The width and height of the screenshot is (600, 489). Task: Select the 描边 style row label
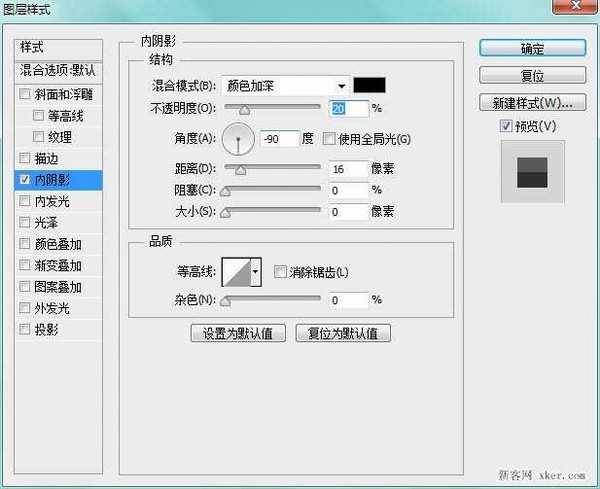coord(46,158)
